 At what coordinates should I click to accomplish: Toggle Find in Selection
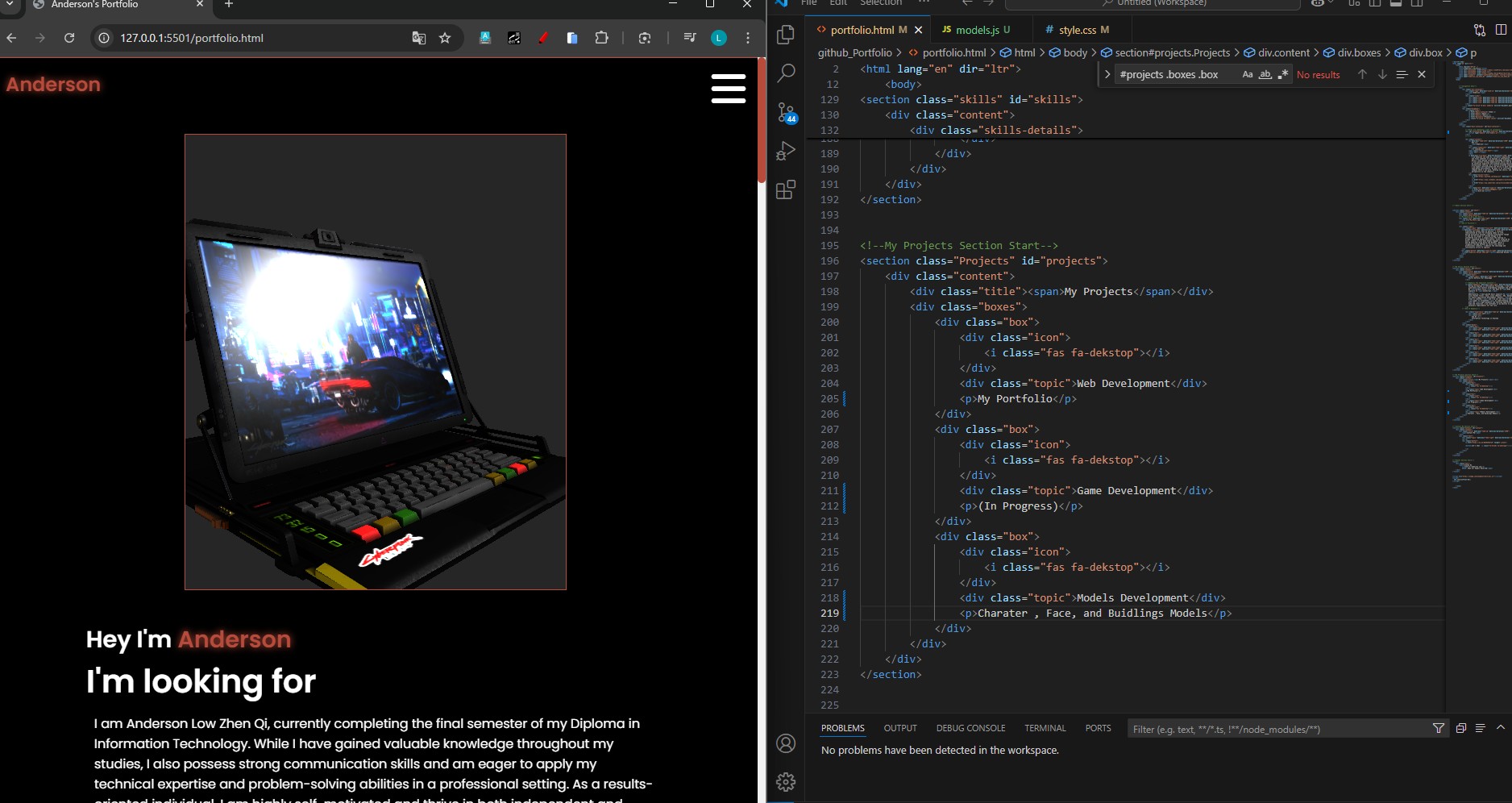click(1402, 74)
